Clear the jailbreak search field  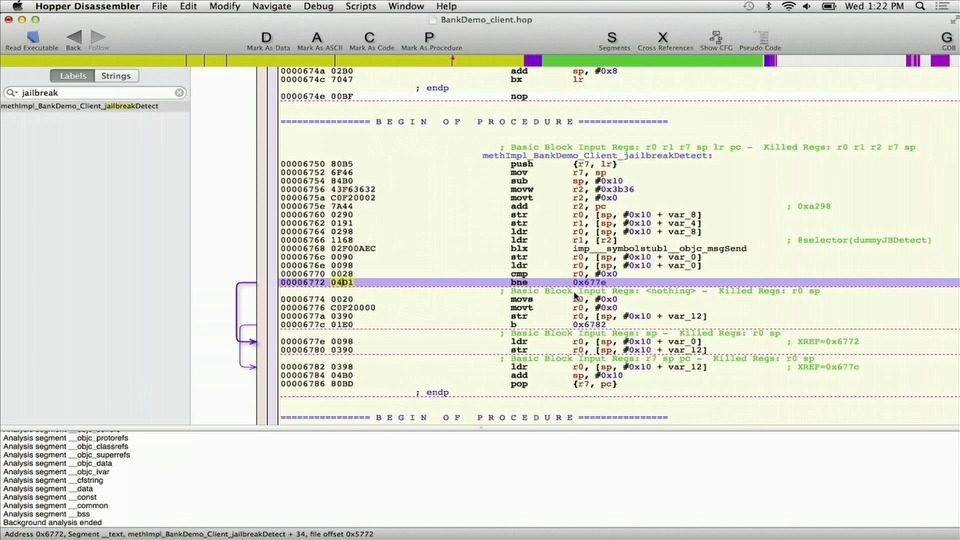180,93
